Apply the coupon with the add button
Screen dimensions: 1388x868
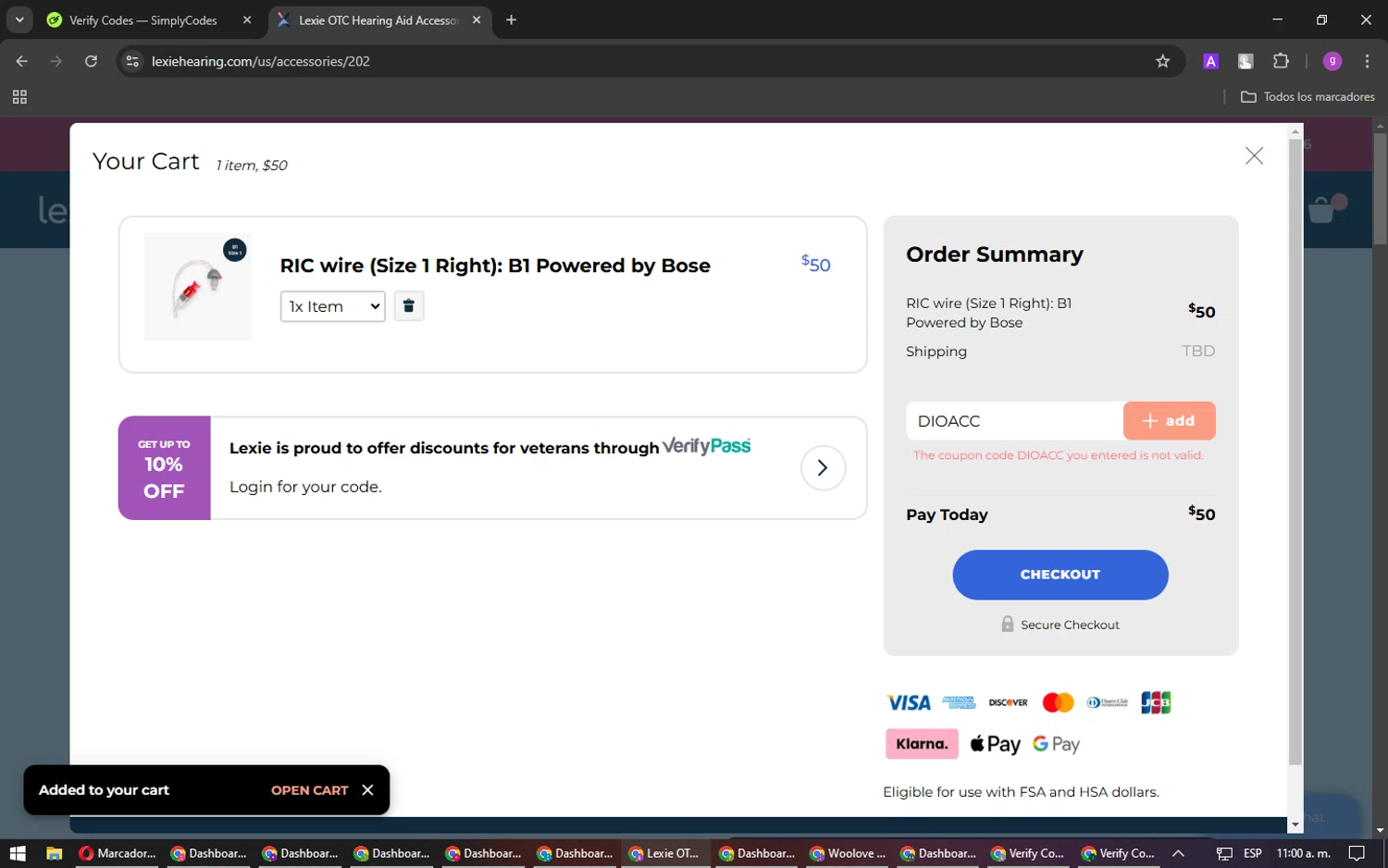click(1169, 421)
